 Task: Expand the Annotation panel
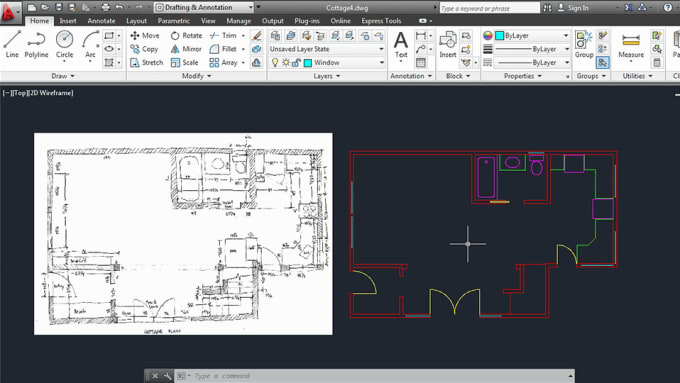click(x=411, y=76)
